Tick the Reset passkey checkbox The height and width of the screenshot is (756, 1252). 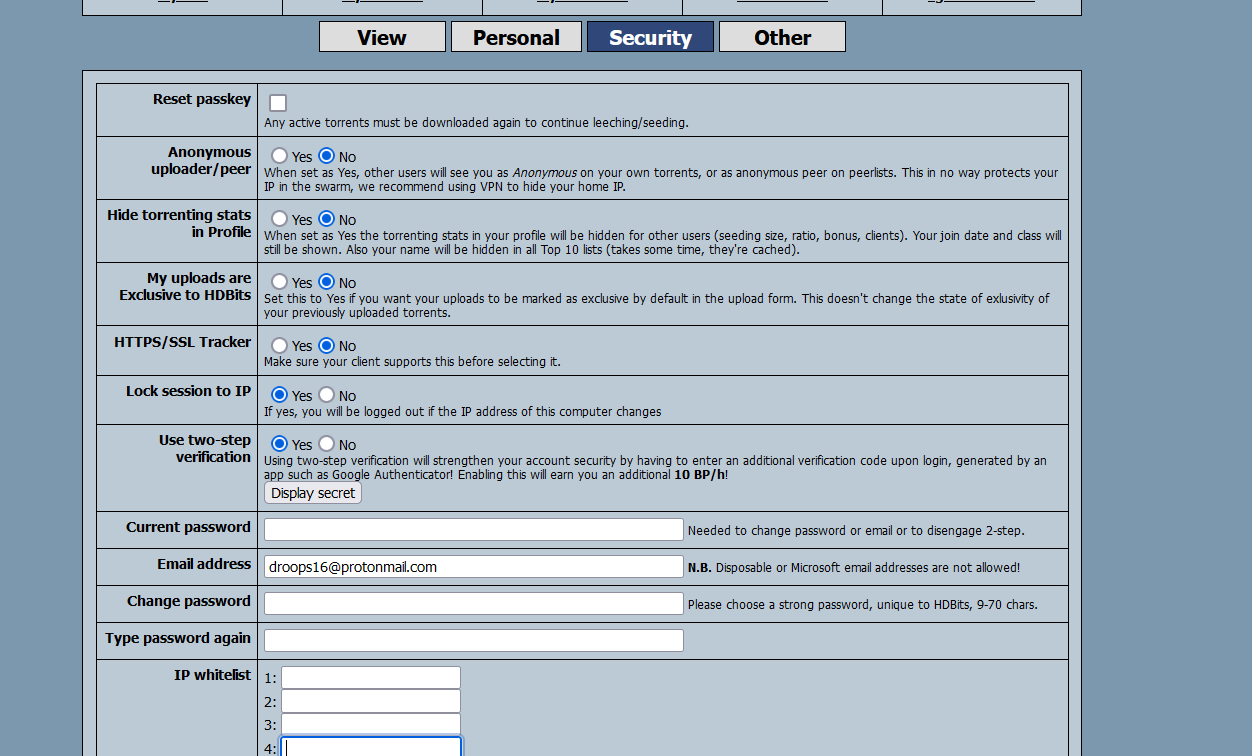[278, 103]
